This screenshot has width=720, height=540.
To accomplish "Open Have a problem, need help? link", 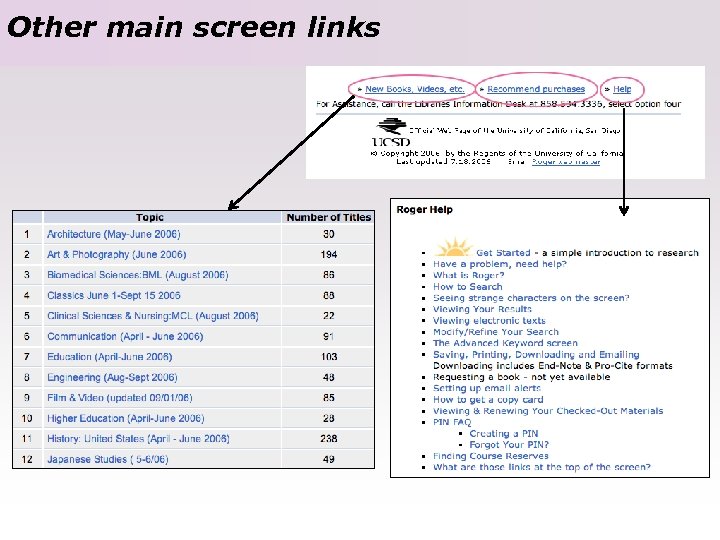I will click(x=500, y=264).
